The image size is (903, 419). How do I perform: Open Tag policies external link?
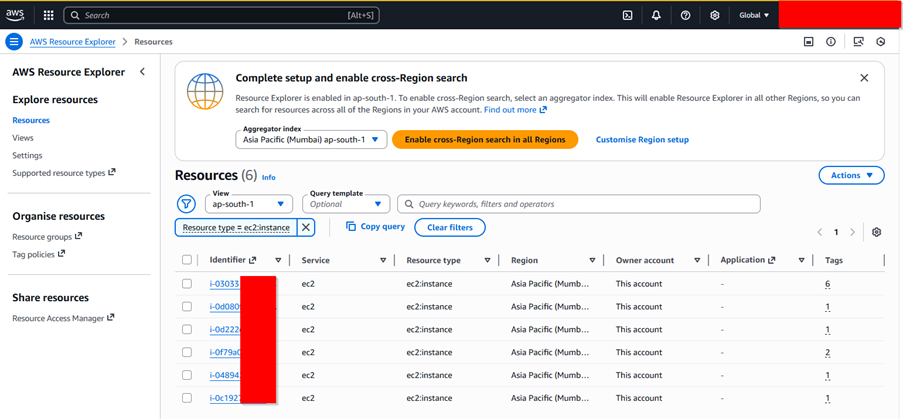[x=39, y=254]
